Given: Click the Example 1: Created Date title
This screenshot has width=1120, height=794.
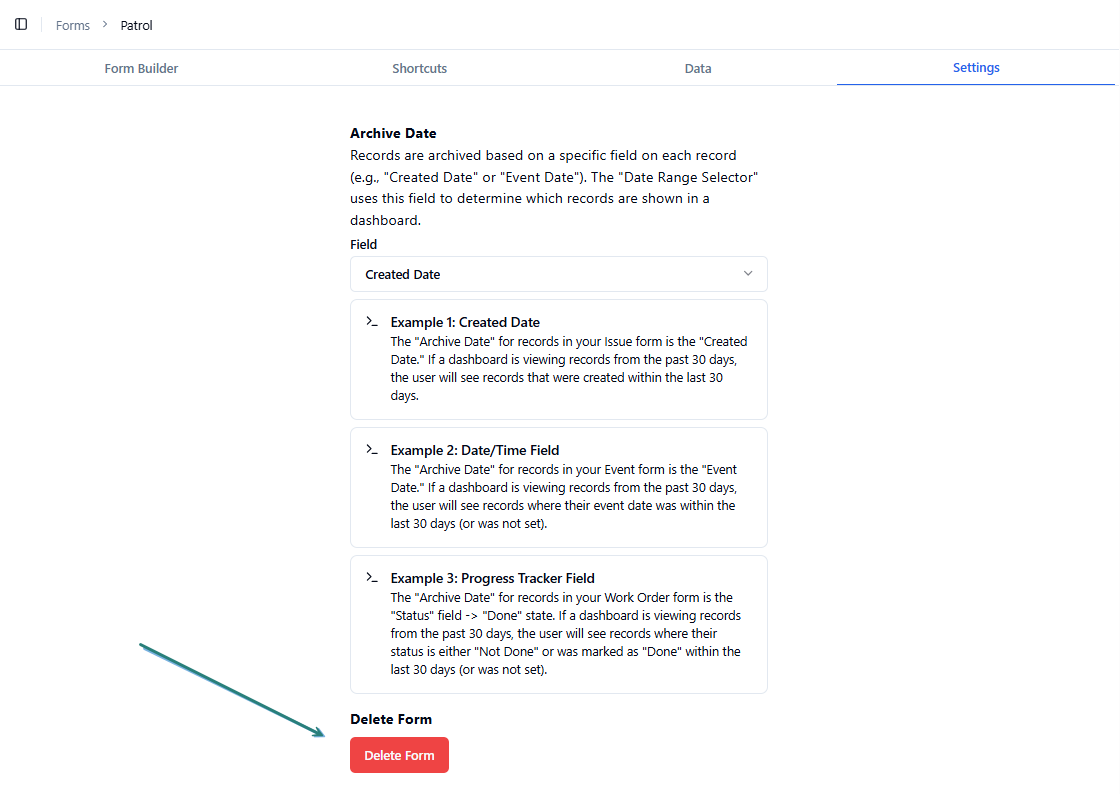Looking at the screenshot, I should (465, 322).
